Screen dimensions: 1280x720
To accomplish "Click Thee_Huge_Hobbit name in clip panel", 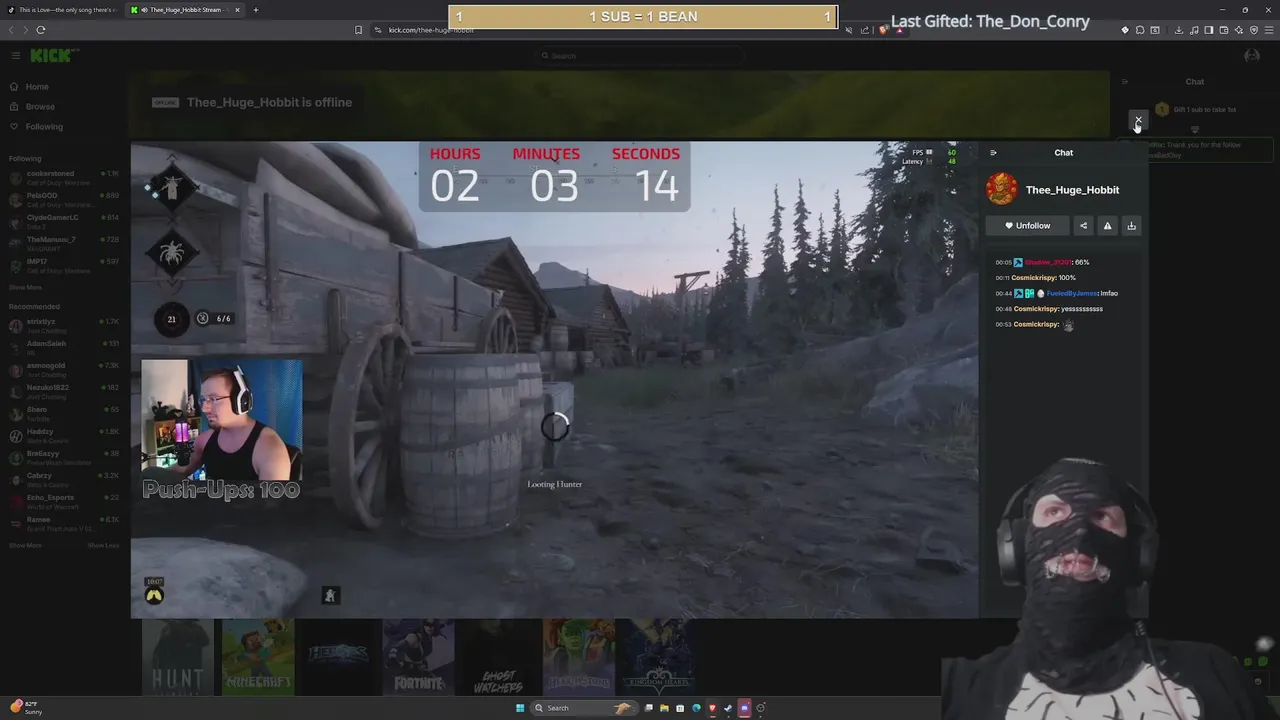I will pyautogui.click(x=1072, y=190).
